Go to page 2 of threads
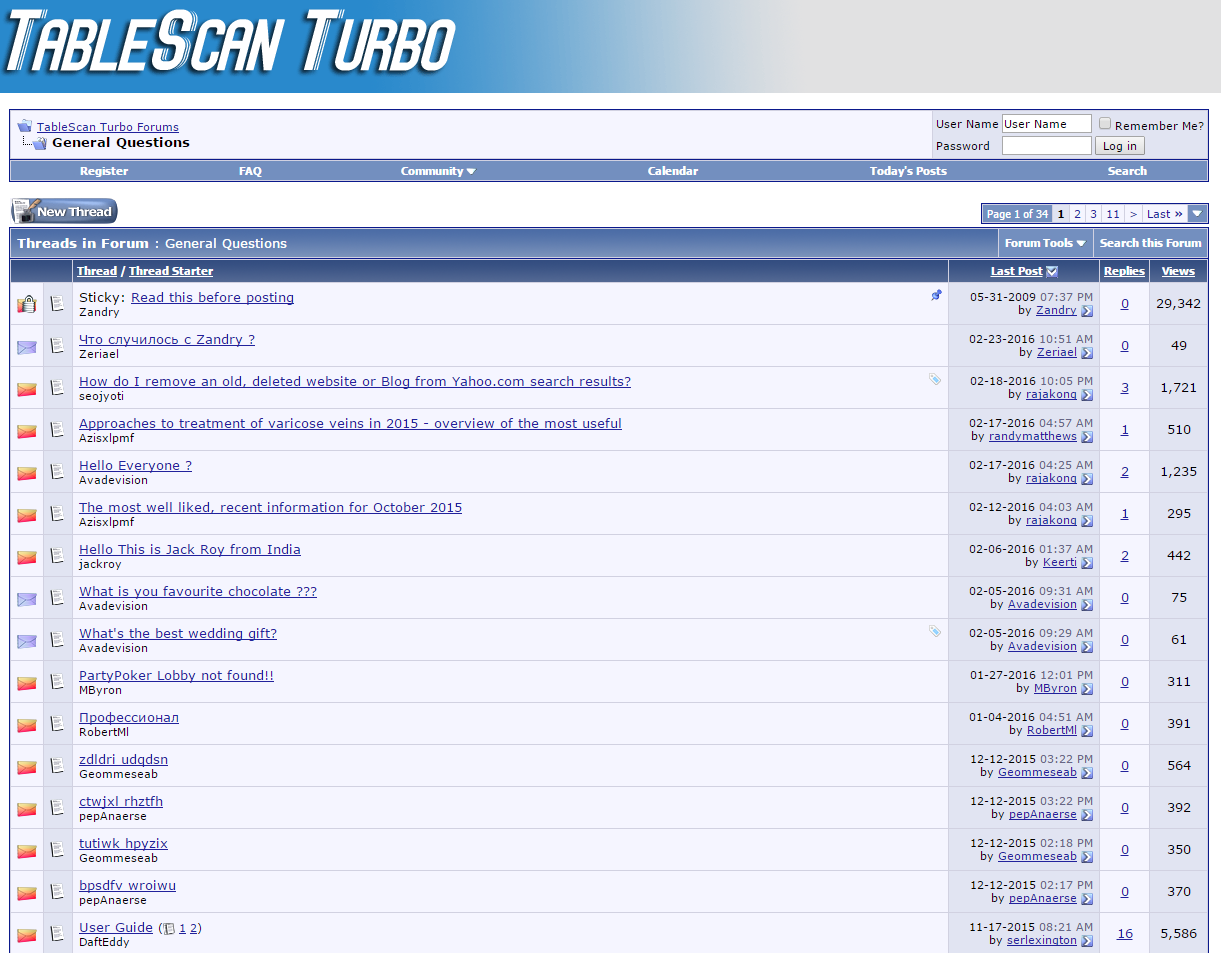1221x953 pixels. pos(1077,214)
